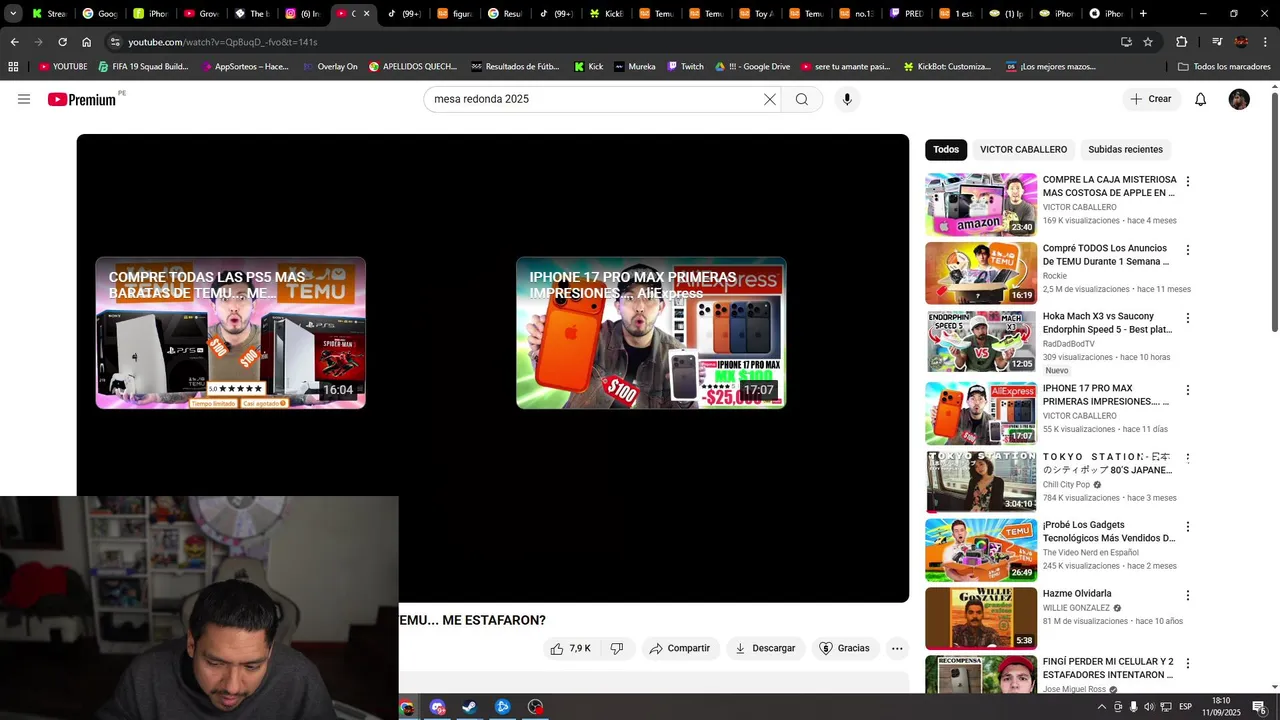Open Hazme Olvidarla video title
Screen dimensions: 1280x720
(1077, 593)
